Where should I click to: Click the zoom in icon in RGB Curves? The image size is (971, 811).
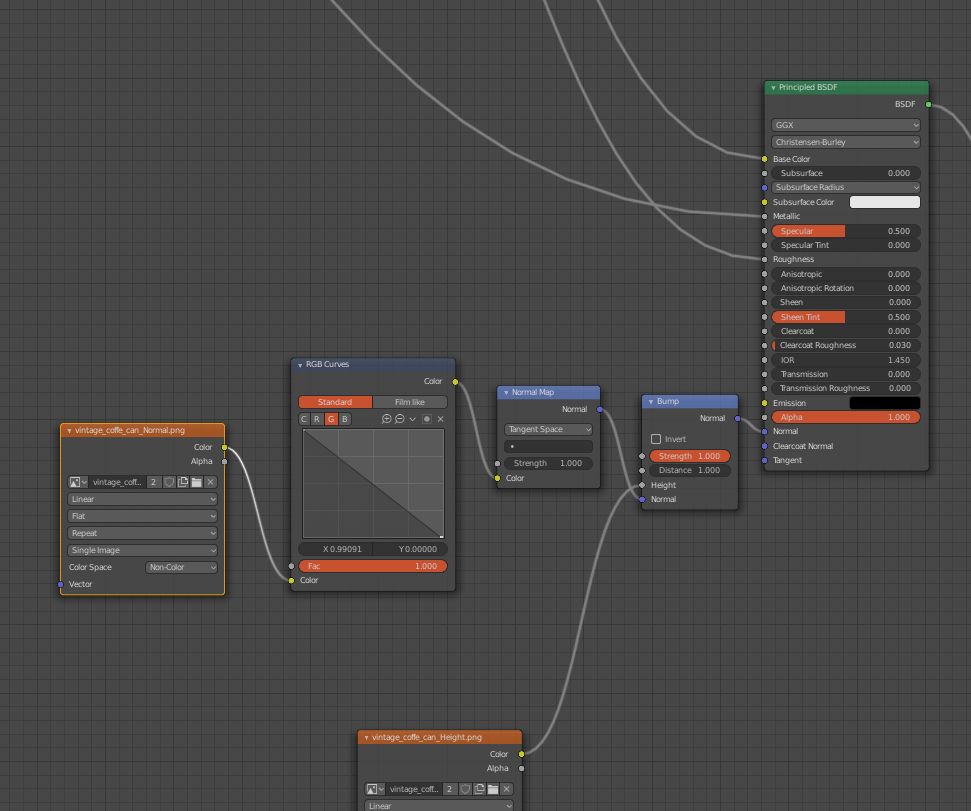387,419
